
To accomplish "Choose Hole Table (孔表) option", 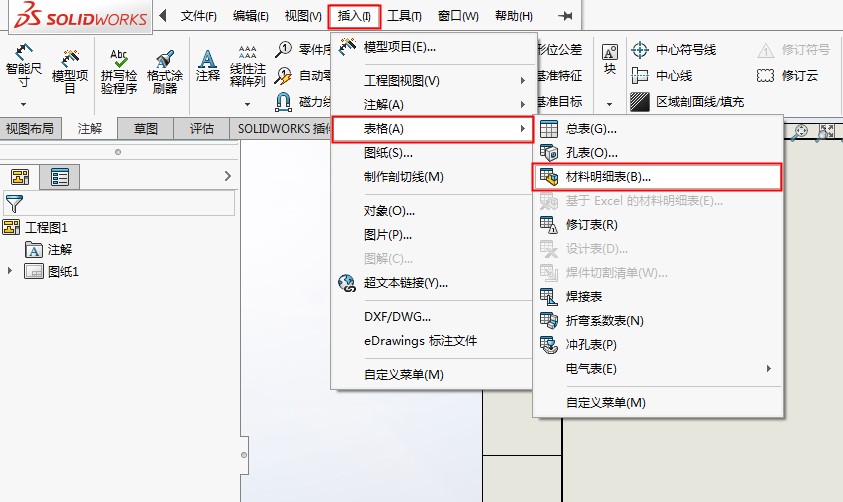I will (x=657, y=153).
